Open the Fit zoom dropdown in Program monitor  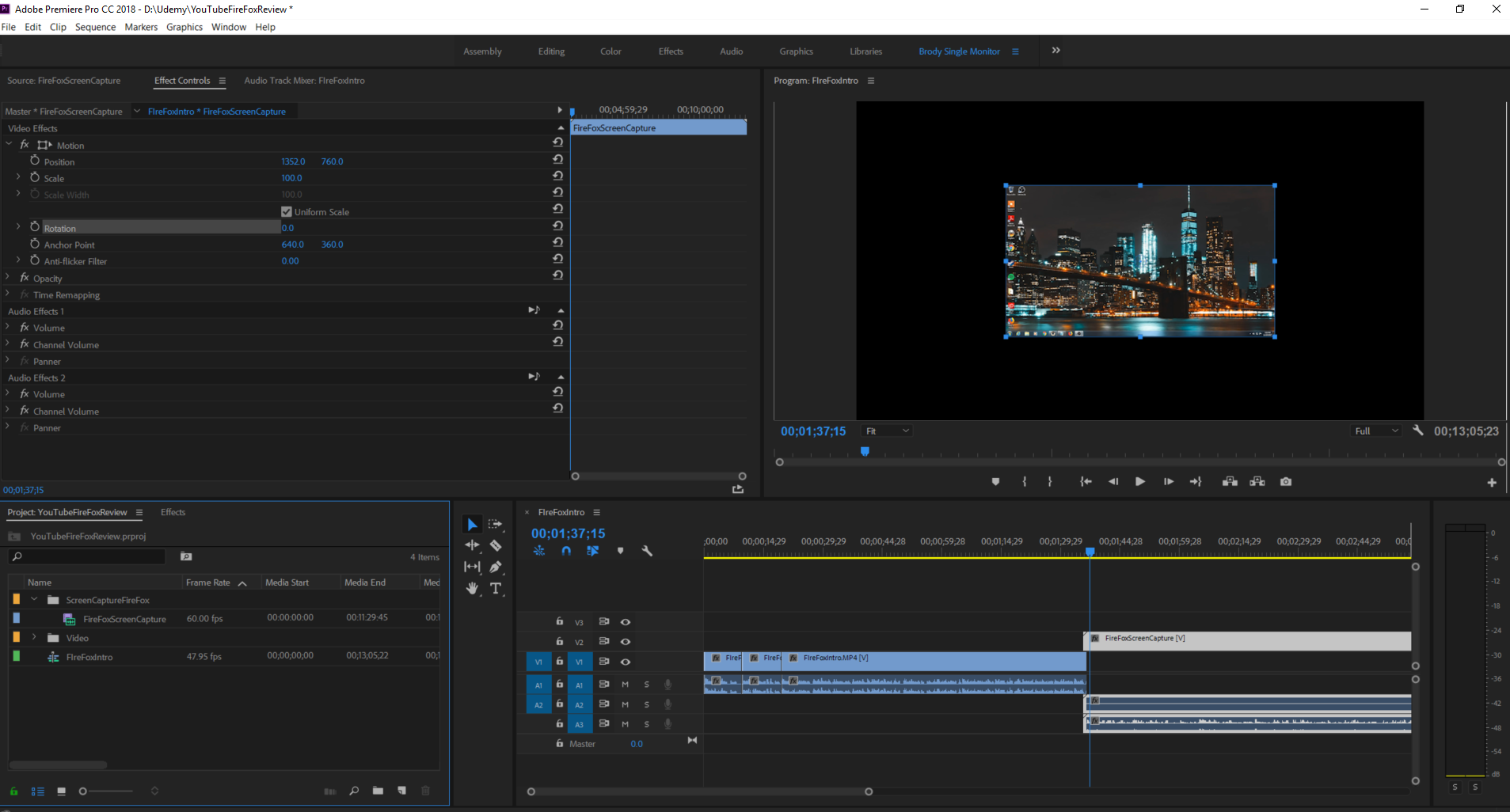[x=886, y=431]
